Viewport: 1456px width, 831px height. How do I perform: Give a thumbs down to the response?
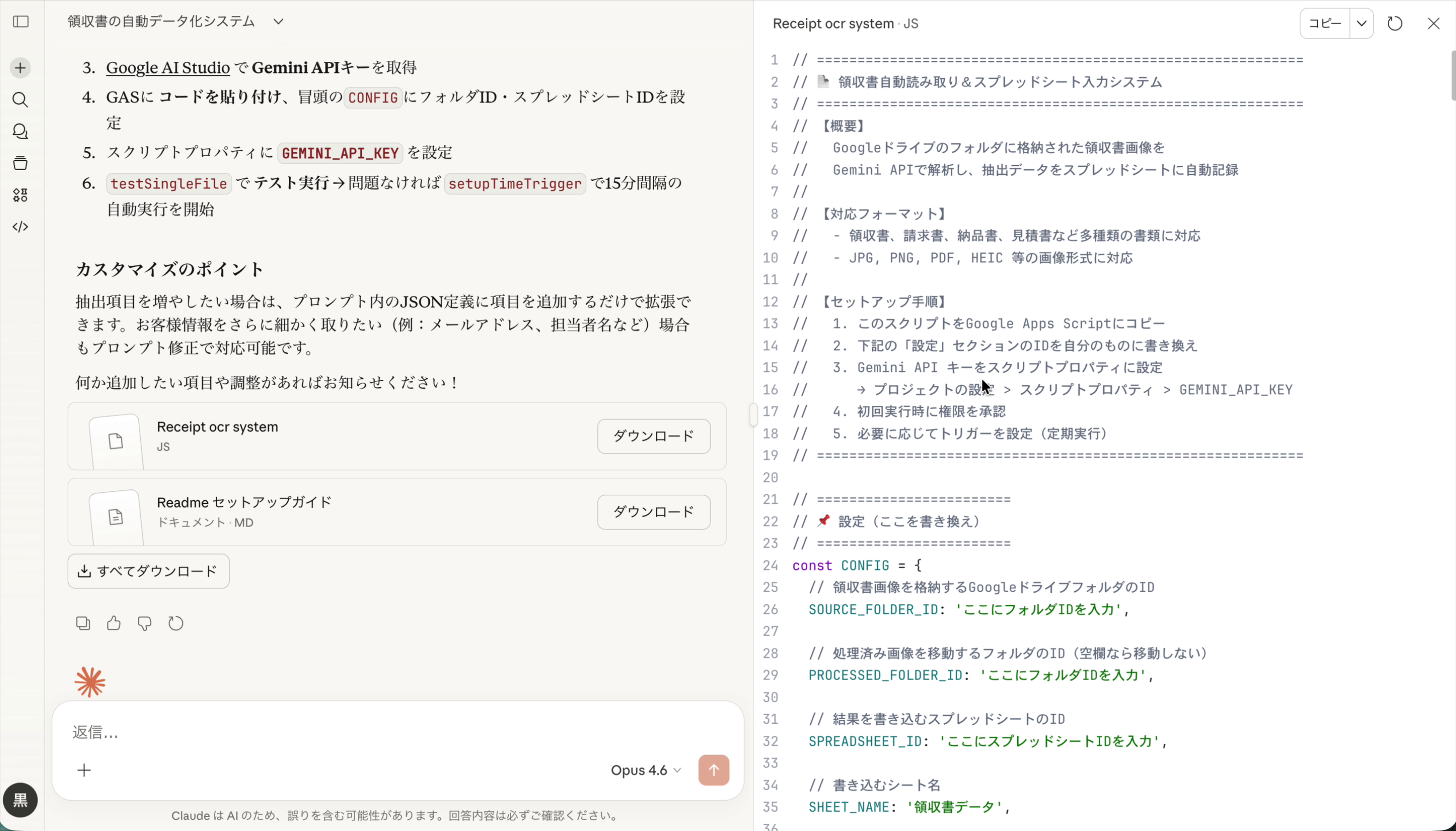(x=145, y=623)
